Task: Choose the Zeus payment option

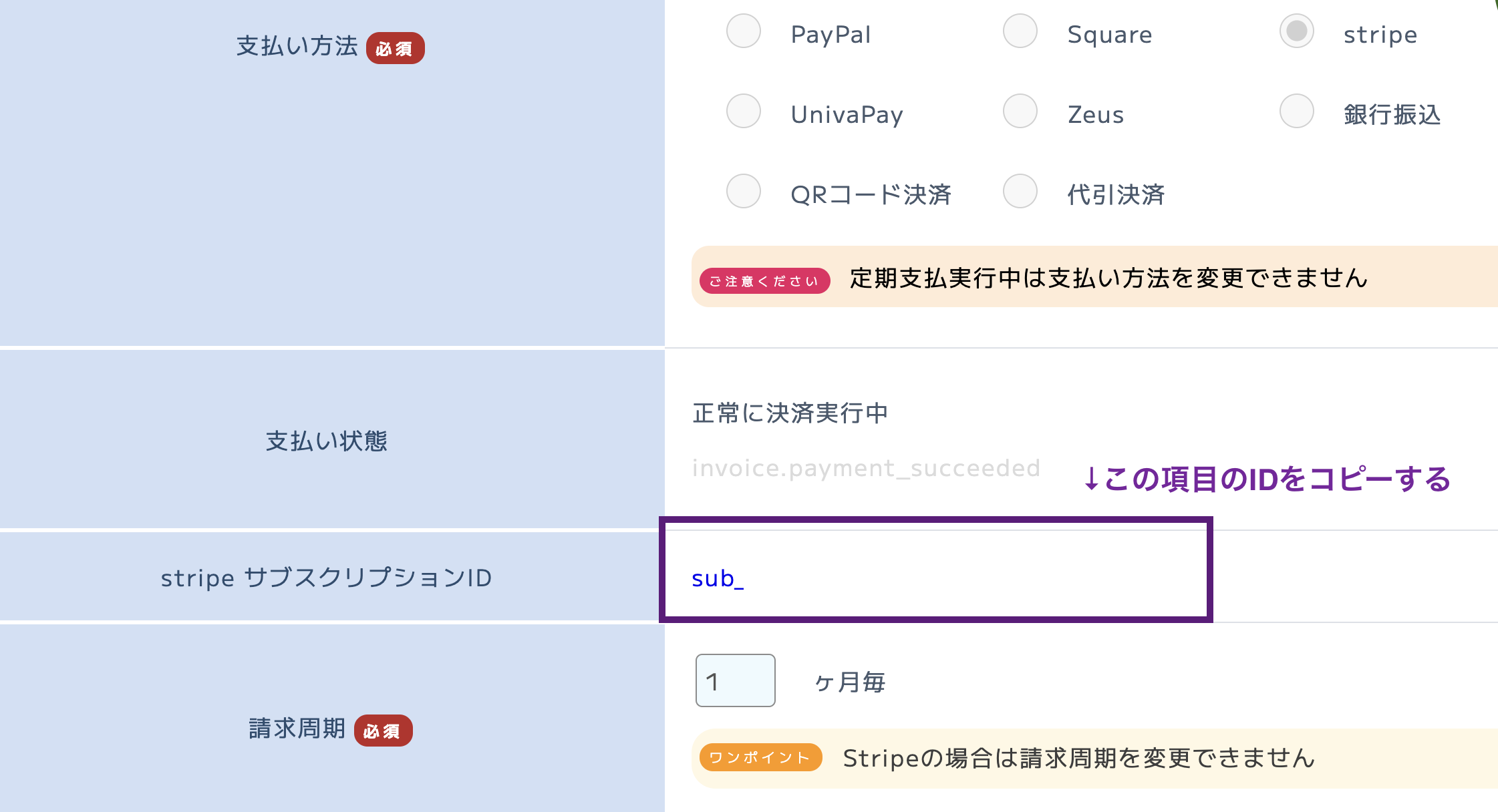Action: 1020,111
